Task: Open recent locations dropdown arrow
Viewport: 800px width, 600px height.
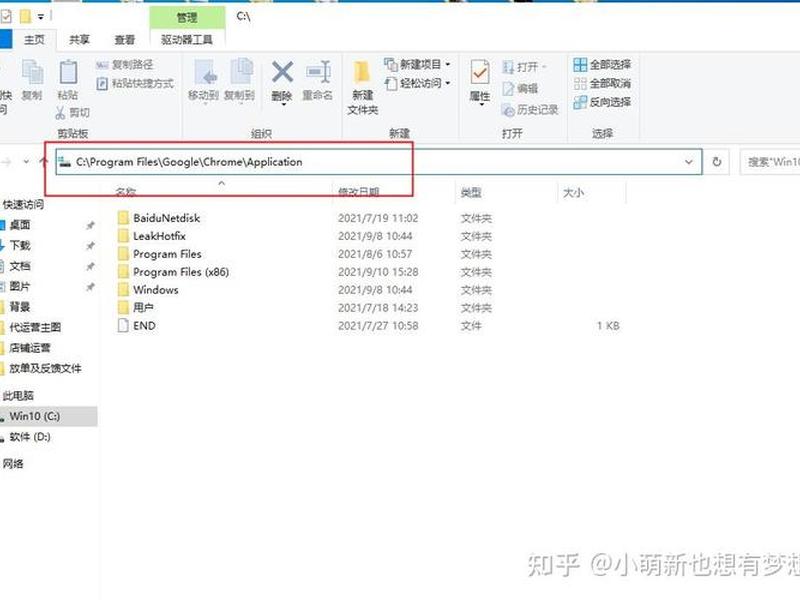Action: (x=26, y=162)
